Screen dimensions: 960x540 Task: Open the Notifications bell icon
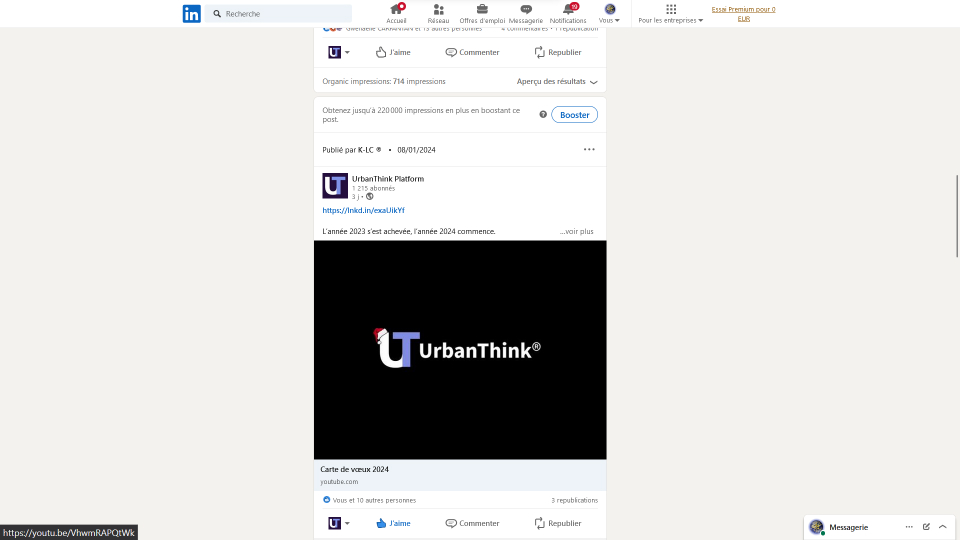(x=568, y=9)
